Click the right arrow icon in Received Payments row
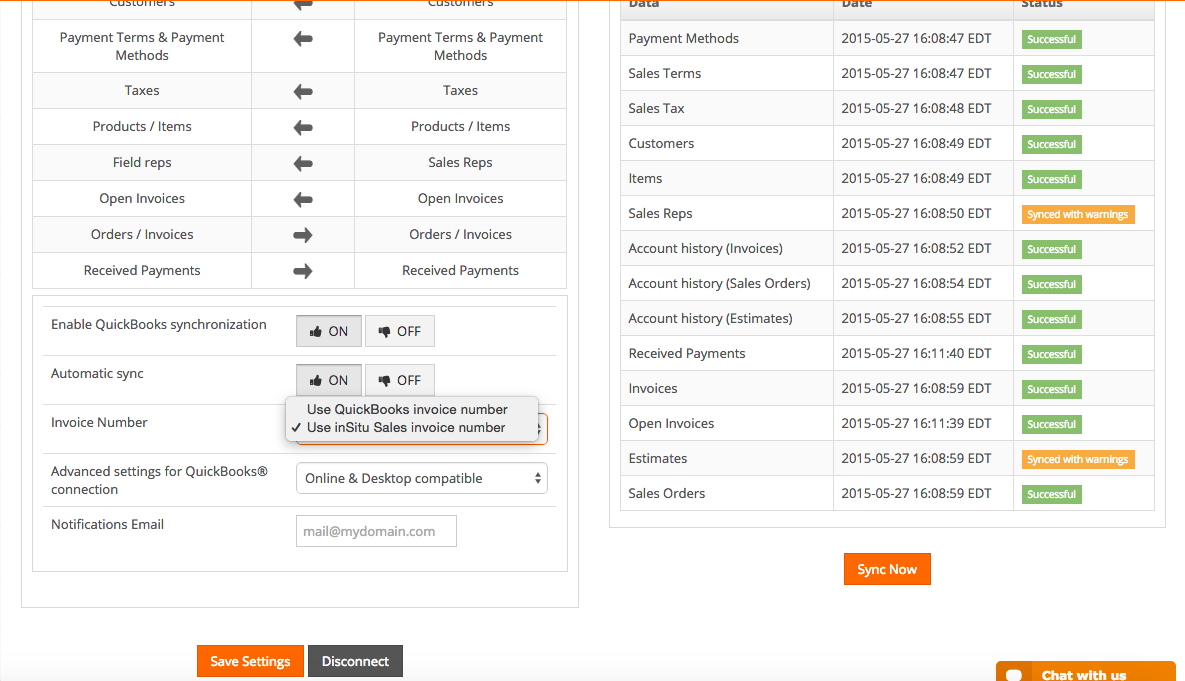The image size is (1185, 681). coord(303,271)
